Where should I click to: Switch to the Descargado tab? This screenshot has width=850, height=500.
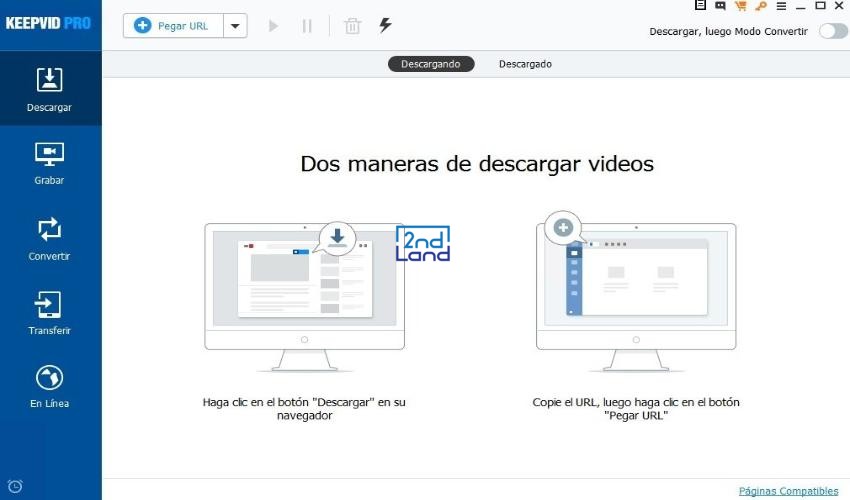(525, 64)
